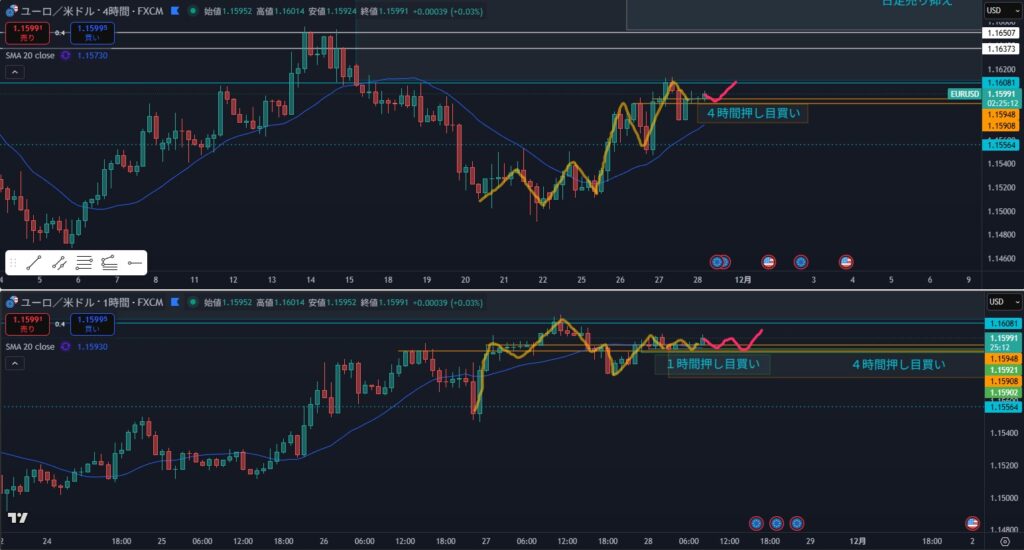
Task: Open the TradingView logo on the lower chart
Action: [x=16, y=517]
